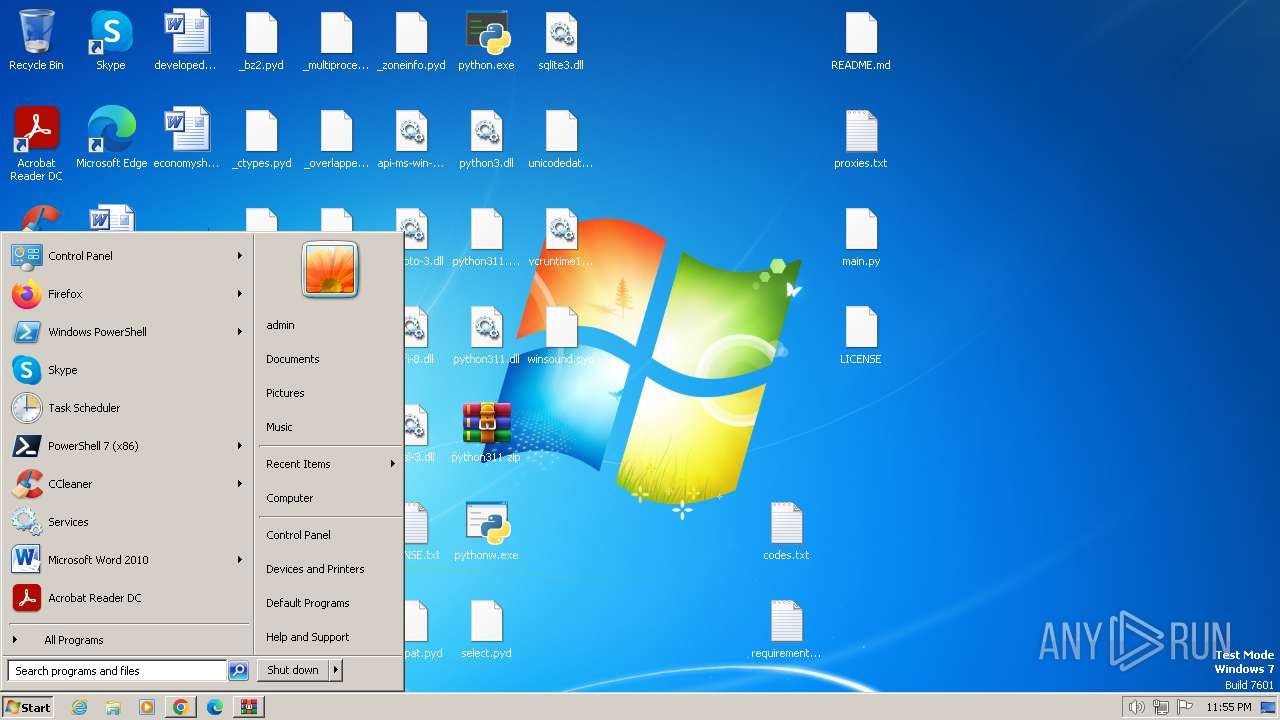The width and height of the screenshot is (1280, 720).
Task: Open shut down options arrow
Action: click(336, 670)
